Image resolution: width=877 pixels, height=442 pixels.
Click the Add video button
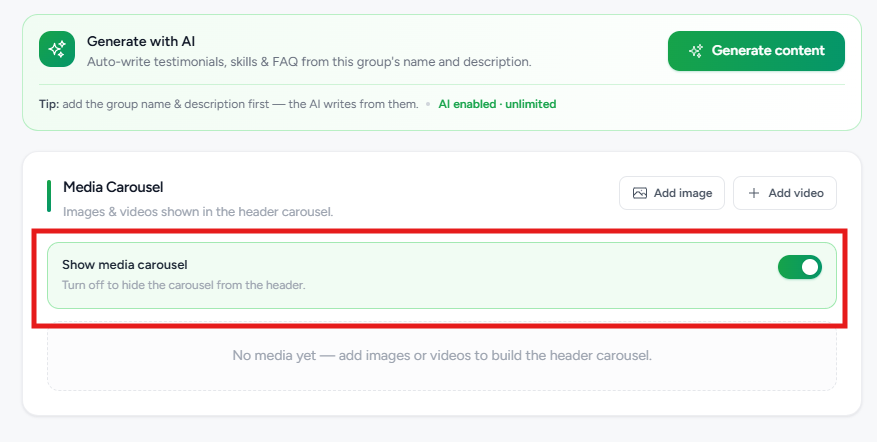785,193
